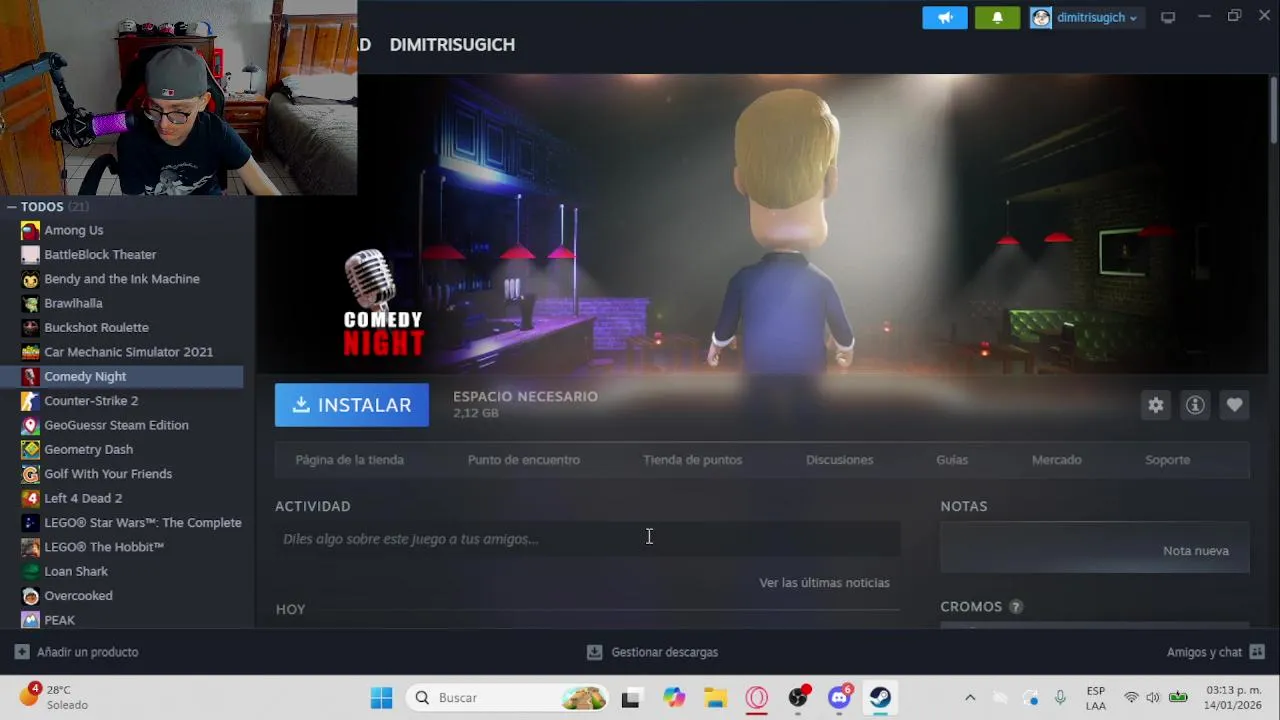The height and width of the screenshot is (720, 1280).
Task: Click the weather widget 28°C Soleado
Action: coord(55,697)
